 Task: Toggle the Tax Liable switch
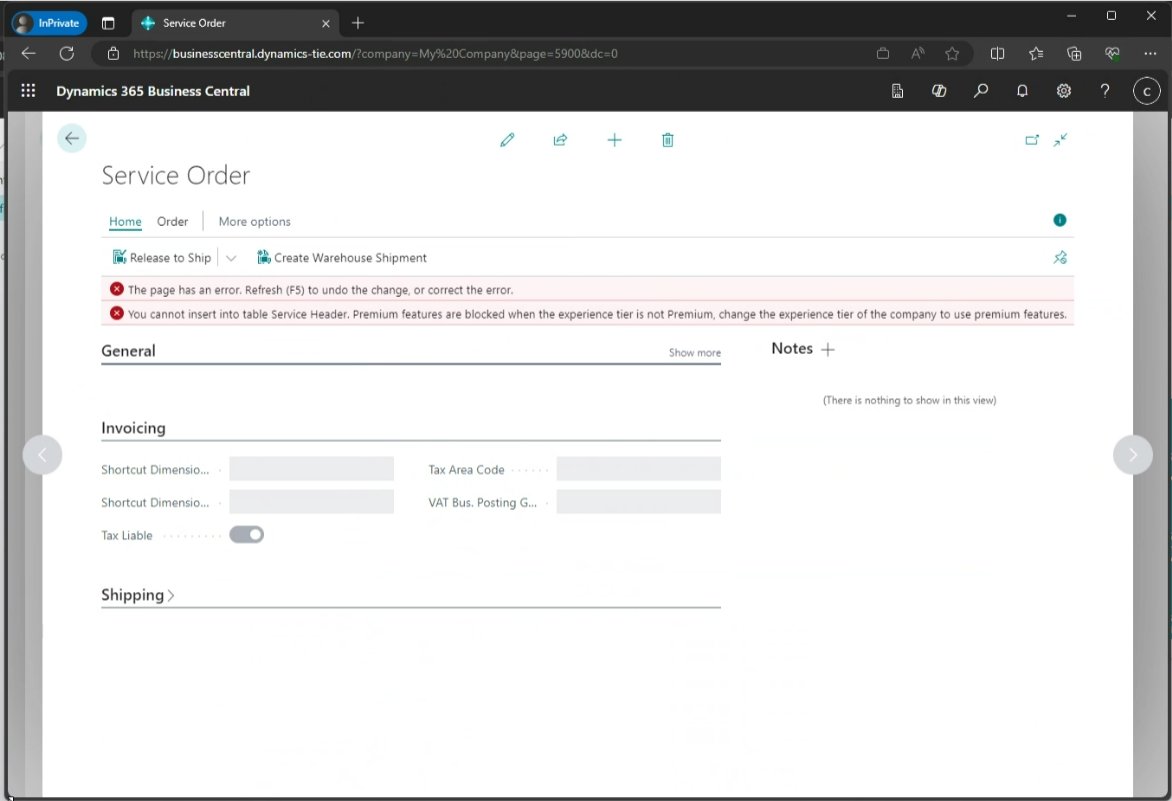(247, 534)
